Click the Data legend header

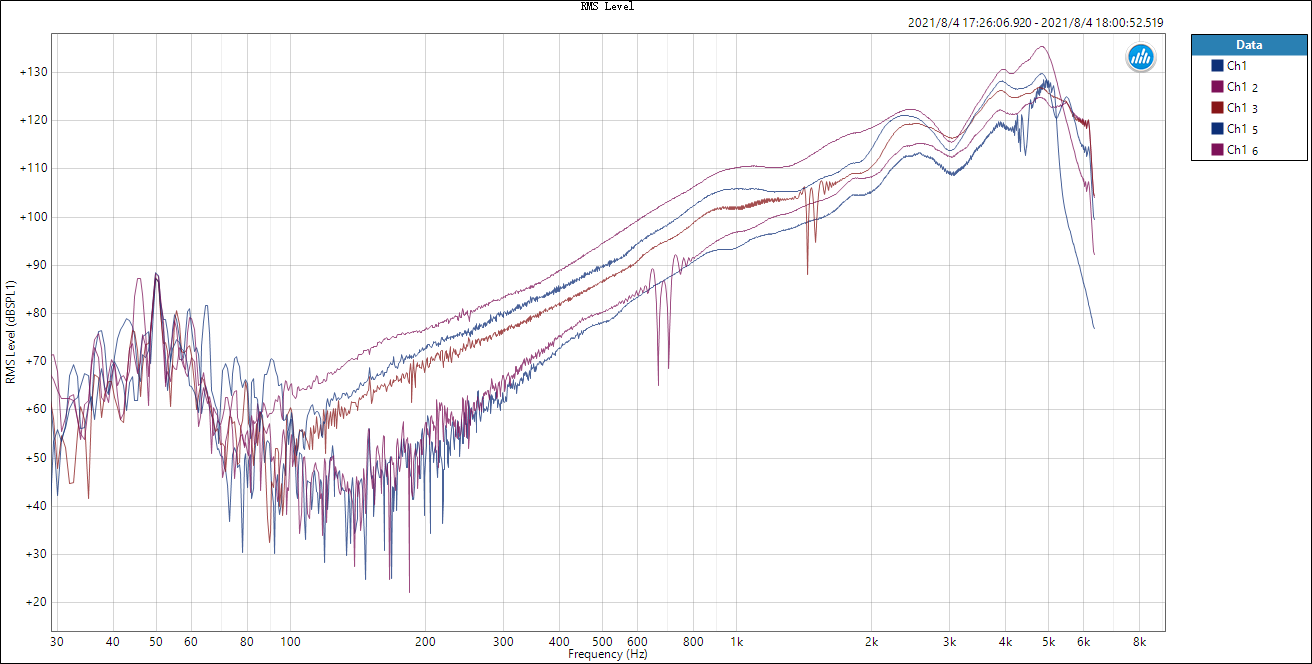pos(1249,45)
